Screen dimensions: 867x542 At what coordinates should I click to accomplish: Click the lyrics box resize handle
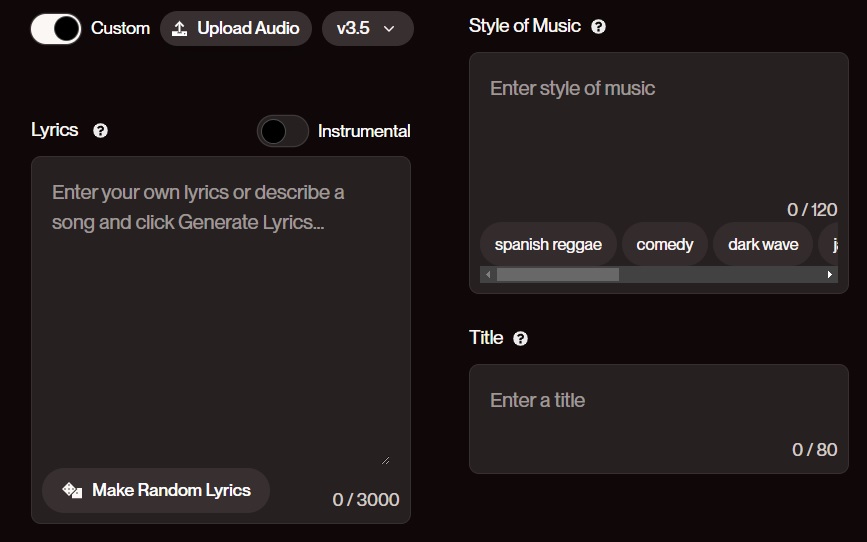(385, 460)
